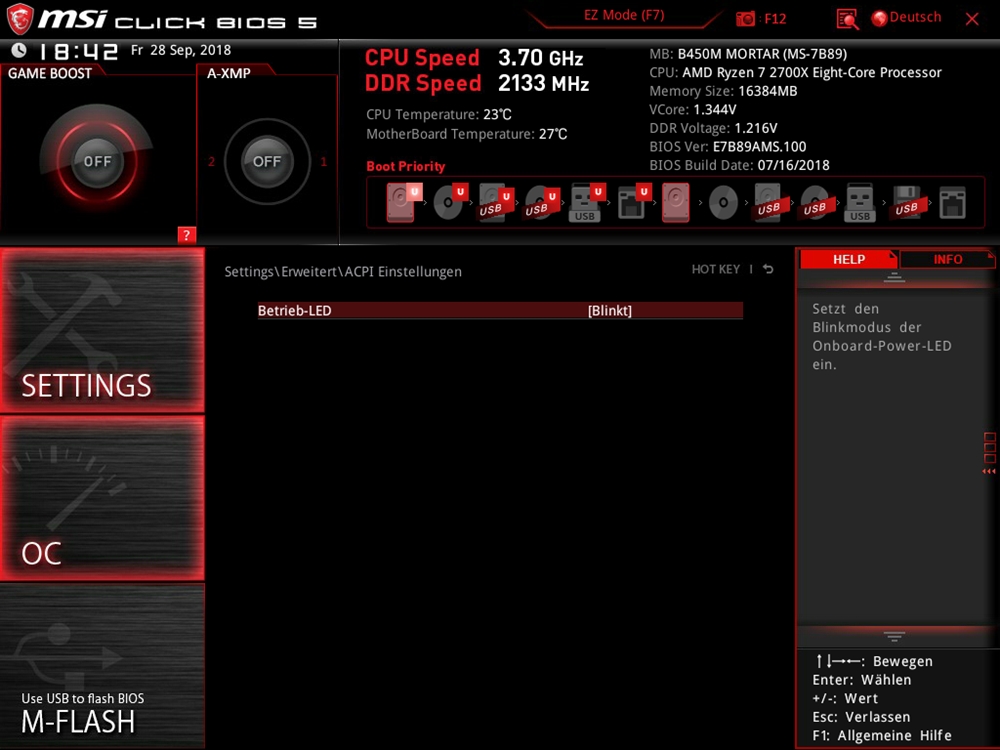Image resolution: width=1000 pixels, height=750 pixels.
Task: Take a screenshot with the F12 camera icon
Action: [x=746, y=18]
